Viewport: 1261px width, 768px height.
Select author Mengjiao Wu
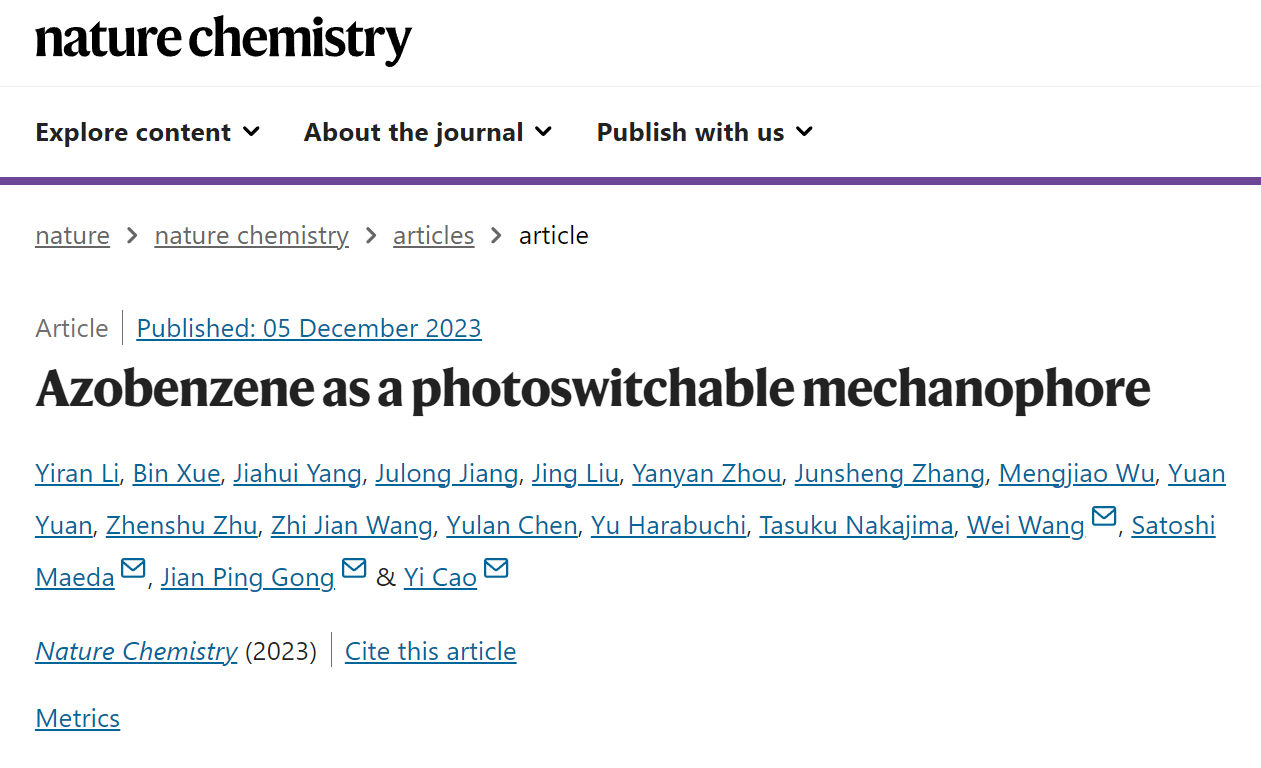coord(1077,473)
